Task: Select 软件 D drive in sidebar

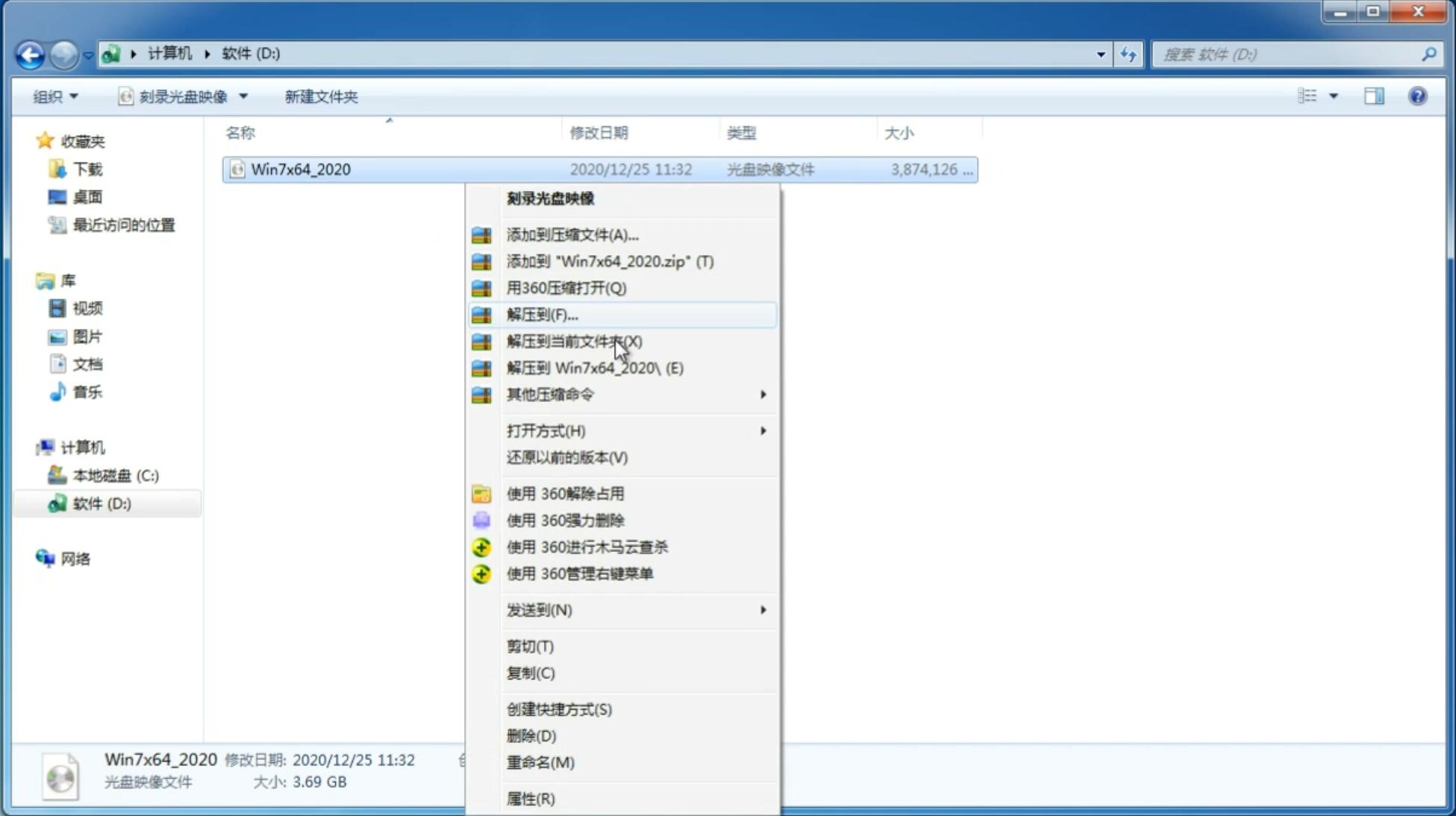Action: point(100,503)
